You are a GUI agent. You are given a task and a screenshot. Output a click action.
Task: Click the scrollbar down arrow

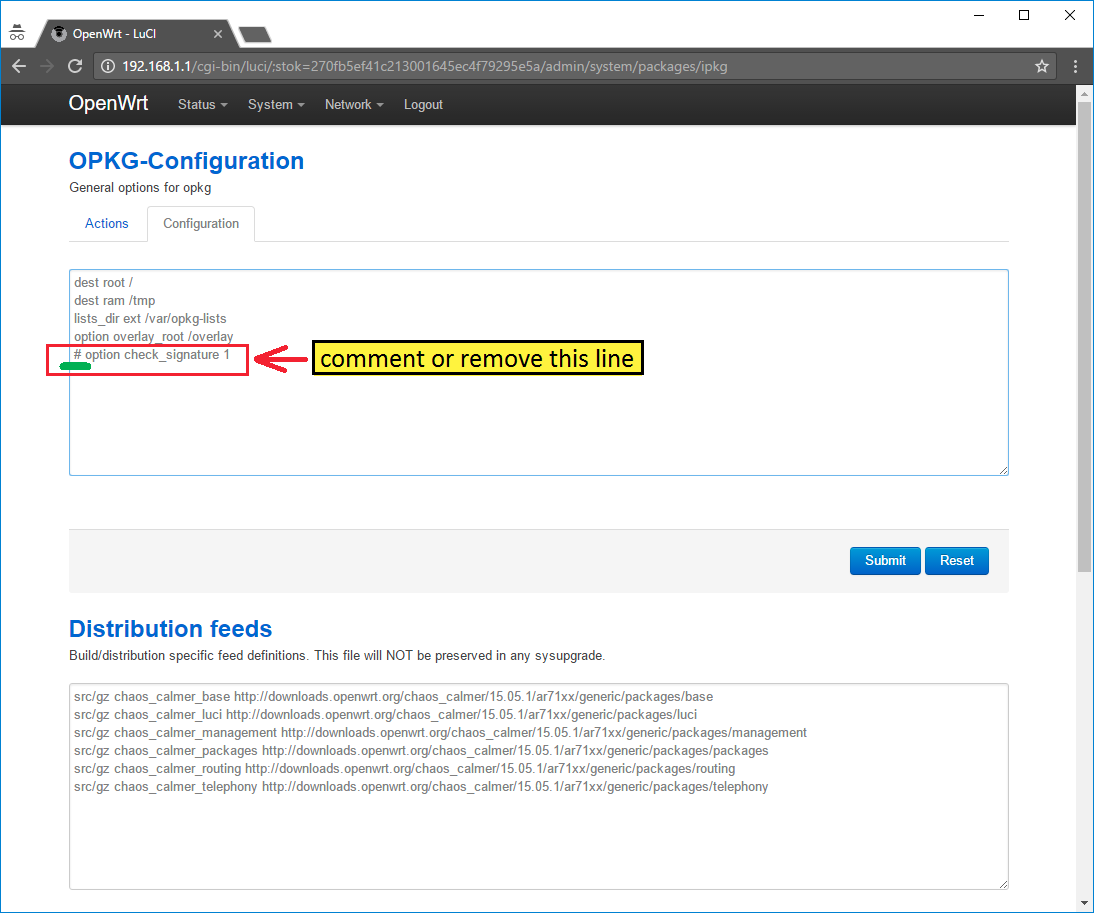(1084, 903)
